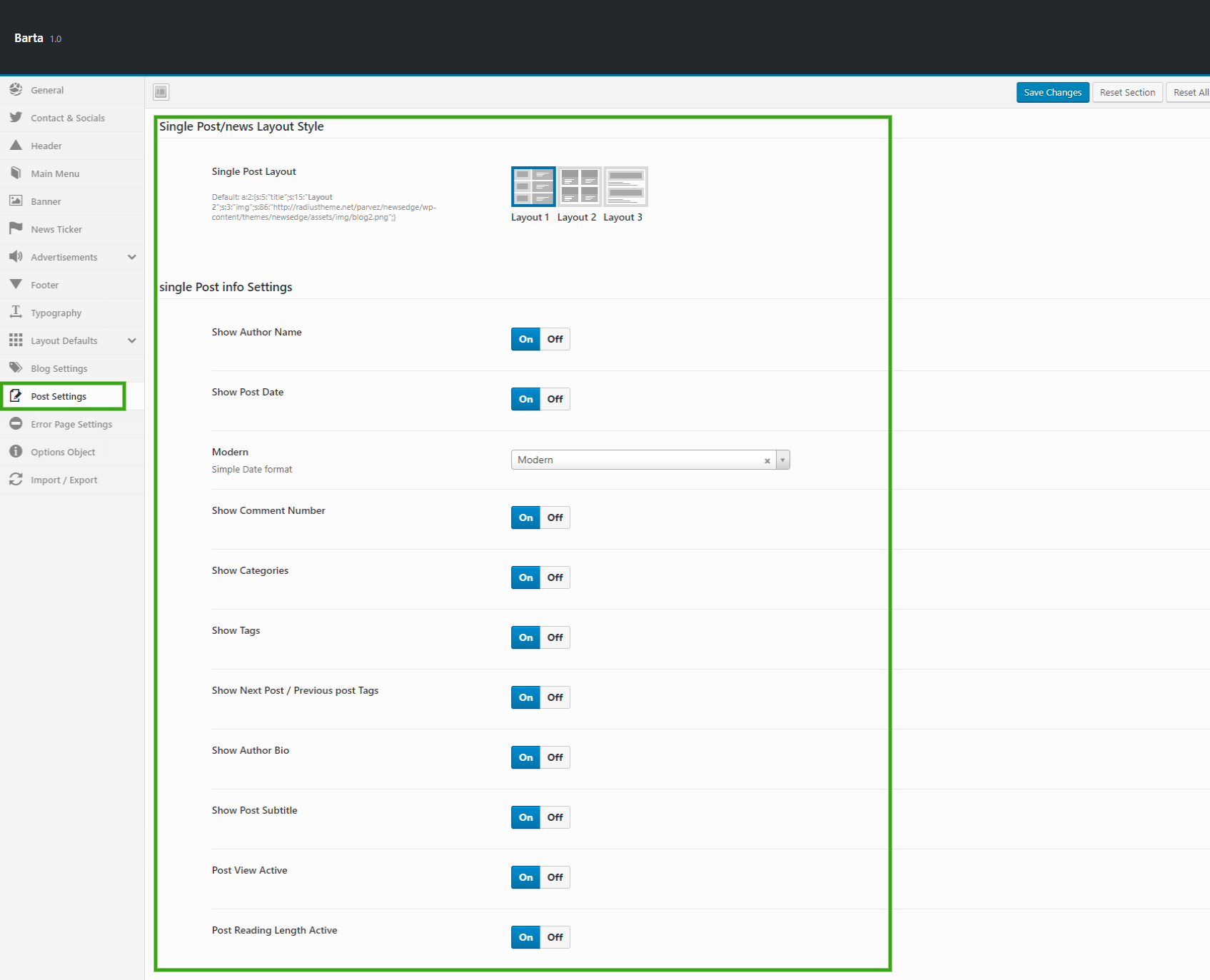Screen dimensions: 1210x980
Task: Click the Twitter bird icon for Contact & Socials
Action: click(x=16, y=118)
